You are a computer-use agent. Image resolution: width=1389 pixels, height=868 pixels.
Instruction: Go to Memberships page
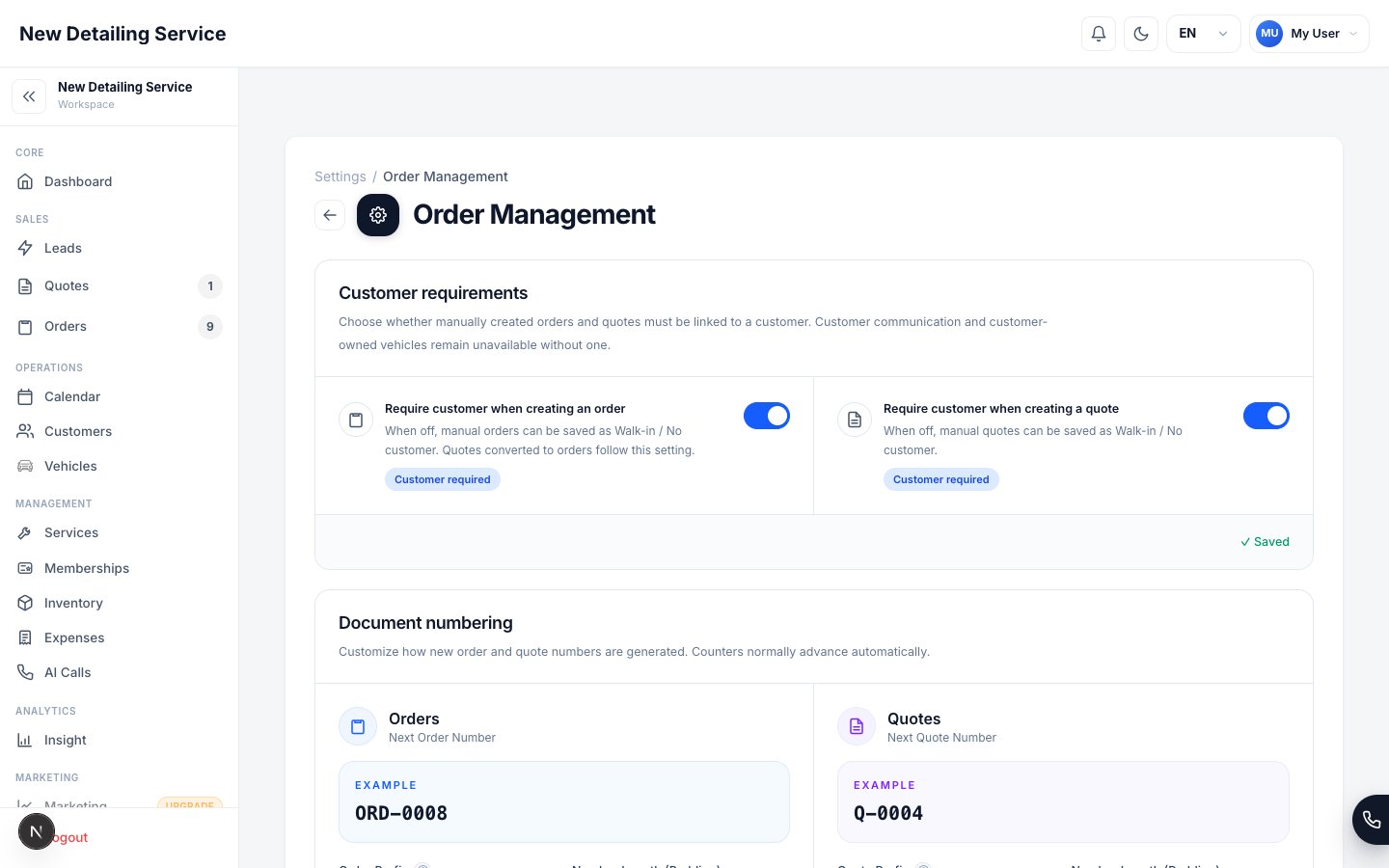coord(120,568)
